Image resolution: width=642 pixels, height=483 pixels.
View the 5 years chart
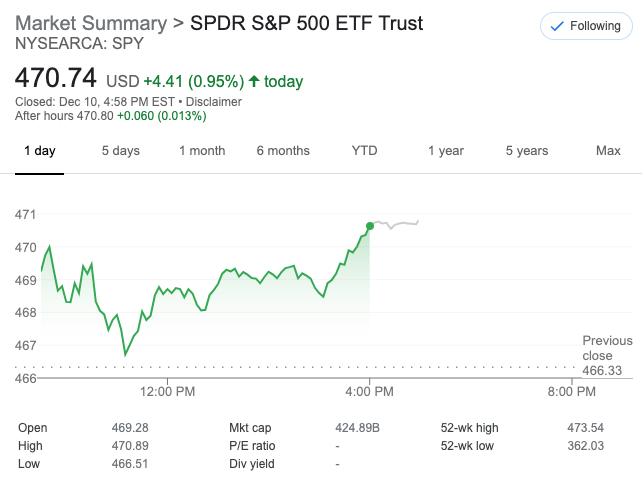(x=526, y=151)
